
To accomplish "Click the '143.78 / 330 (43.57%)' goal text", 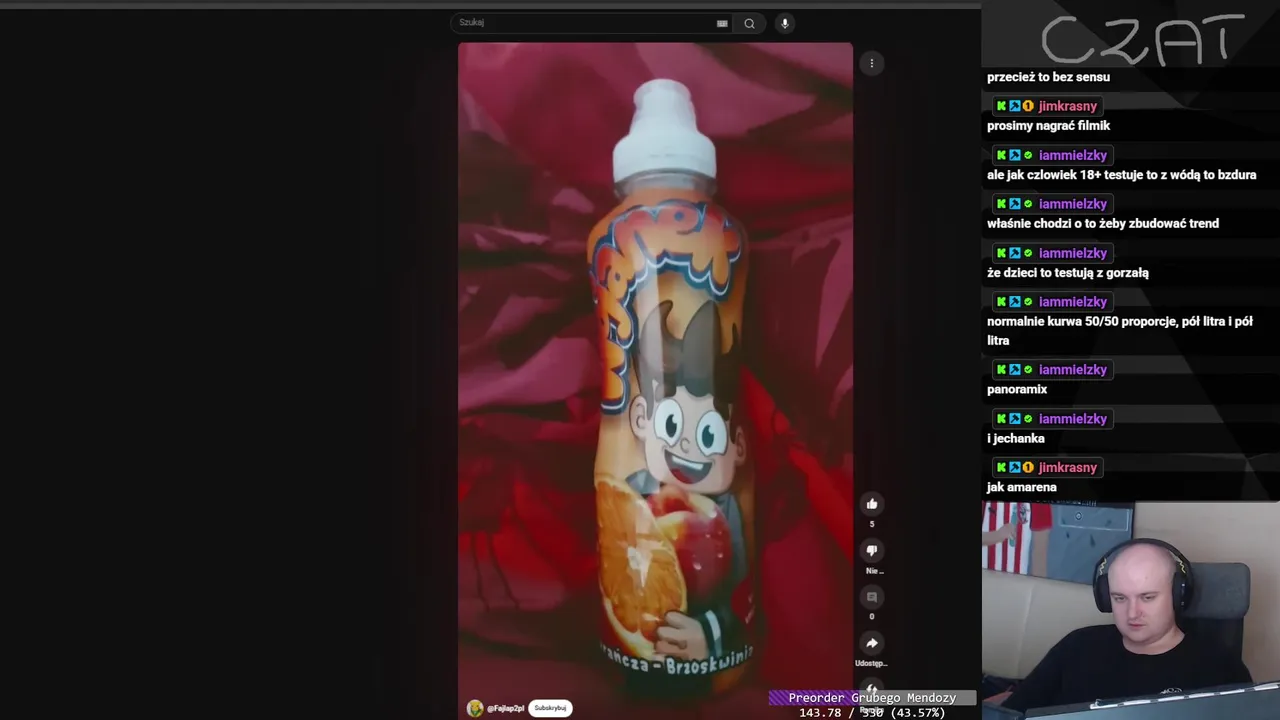I will (x=872, y=713).
